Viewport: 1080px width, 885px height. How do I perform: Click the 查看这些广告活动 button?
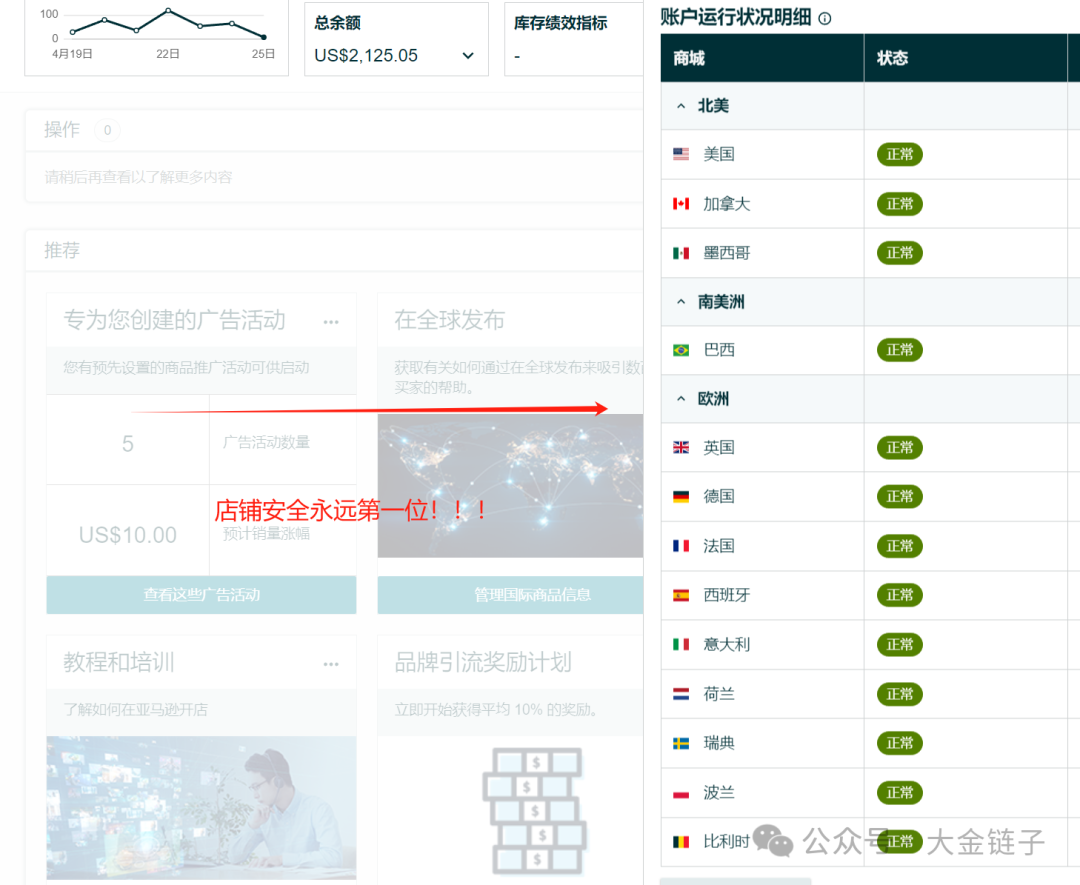pos(201,594)
